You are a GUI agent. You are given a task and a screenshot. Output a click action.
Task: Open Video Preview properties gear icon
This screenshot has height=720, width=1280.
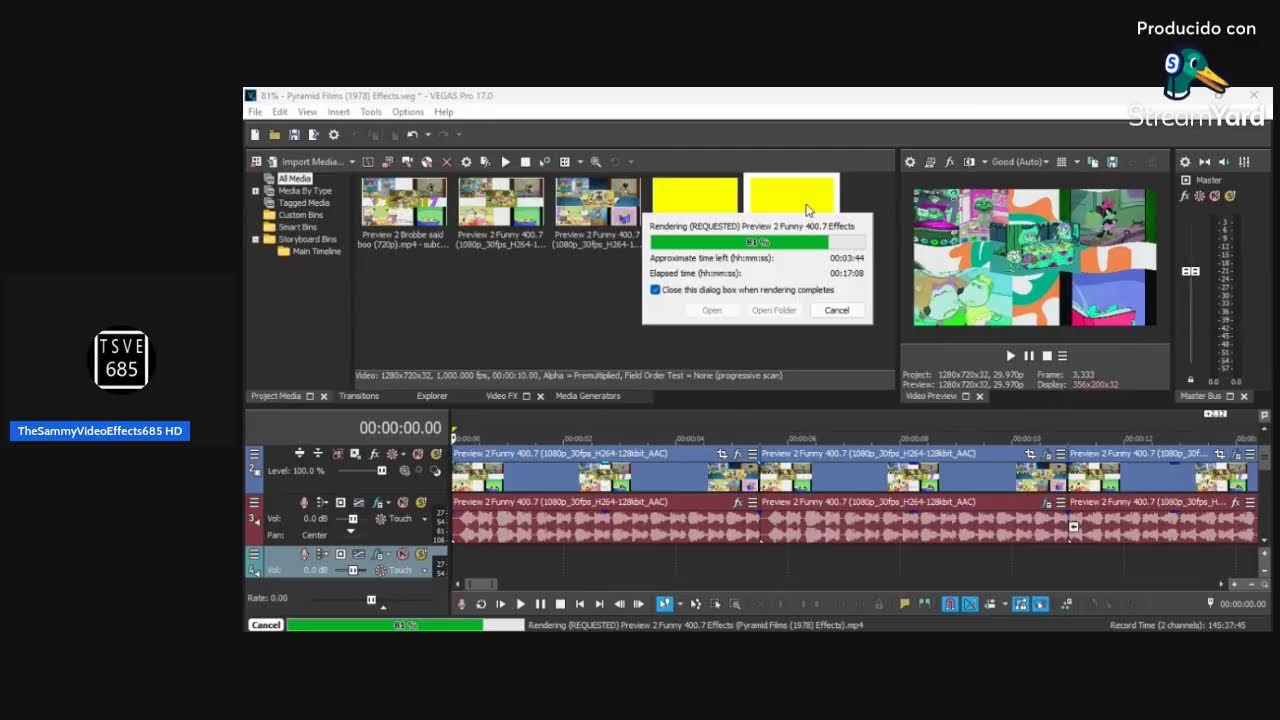click(x=910, y=162)
